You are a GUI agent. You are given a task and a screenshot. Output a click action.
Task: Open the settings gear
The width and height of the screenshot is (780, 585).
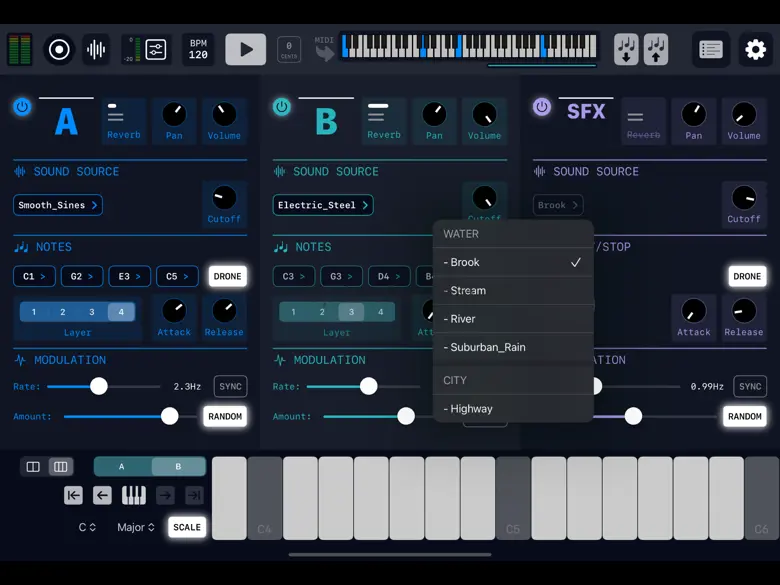[755, 49]
